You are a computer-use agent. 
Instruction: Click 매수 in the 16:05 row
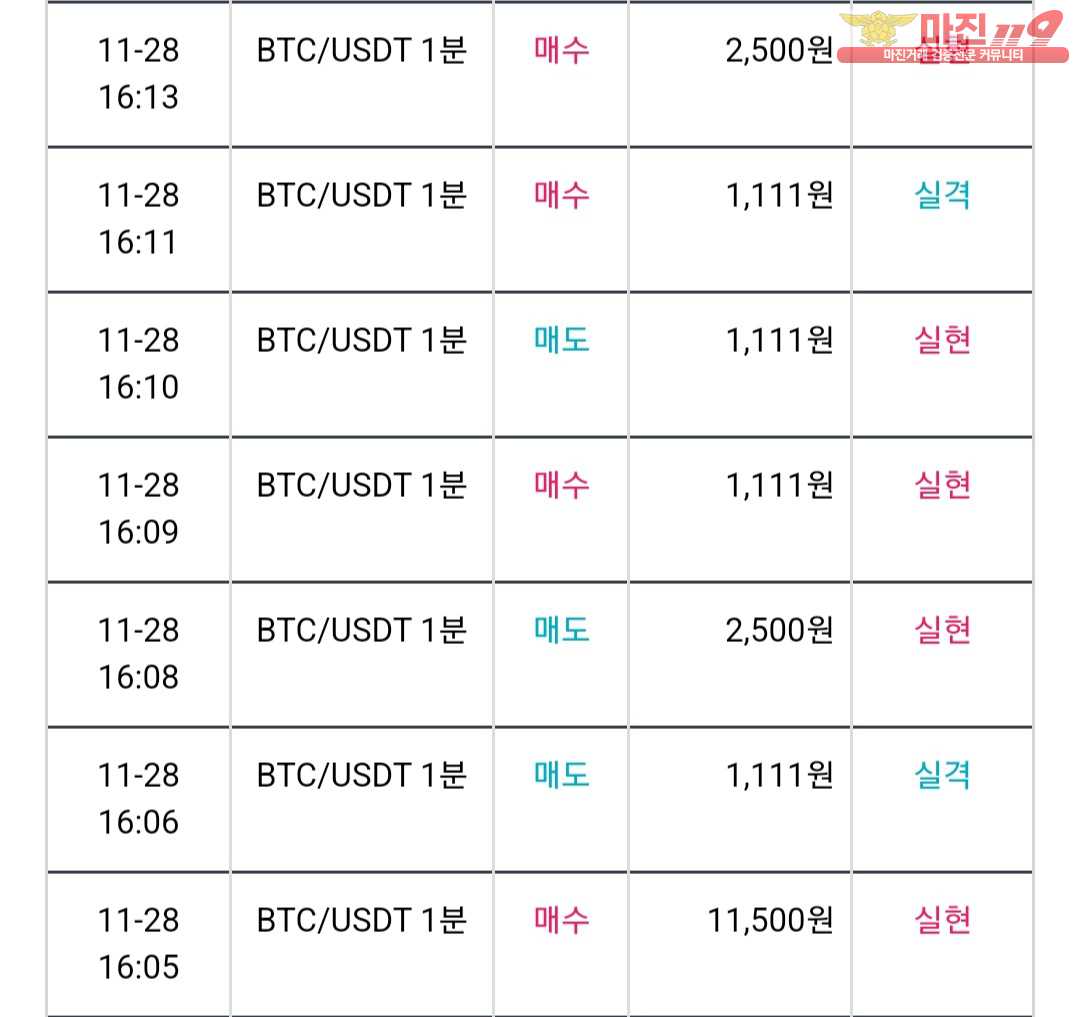pyautogui.click(x=561, y=920)
